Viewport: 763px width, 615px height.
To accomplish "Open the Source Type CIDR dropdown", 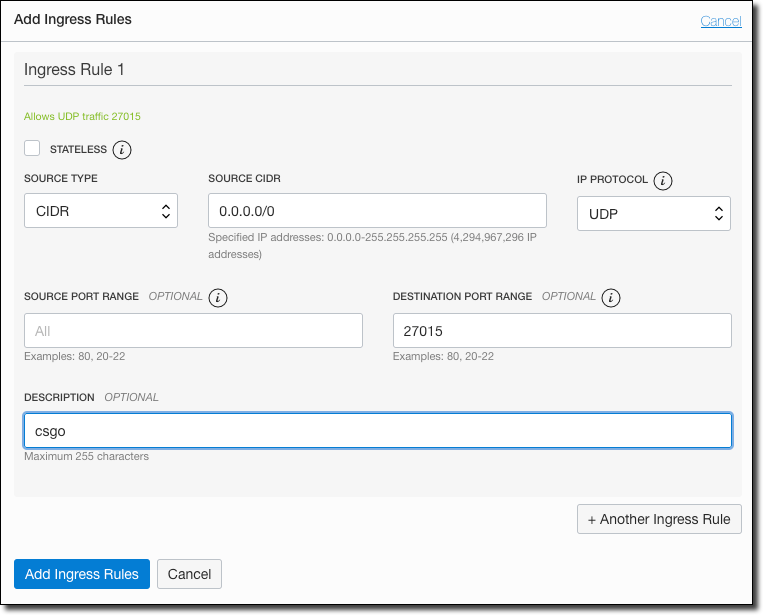I will (x=100, y=212).
